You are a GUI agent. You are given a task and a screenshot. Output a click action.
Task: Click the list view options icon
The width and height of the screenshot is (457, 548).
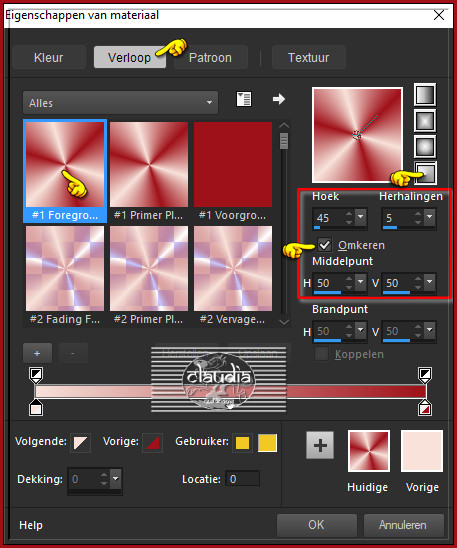(x=244, y=99)
